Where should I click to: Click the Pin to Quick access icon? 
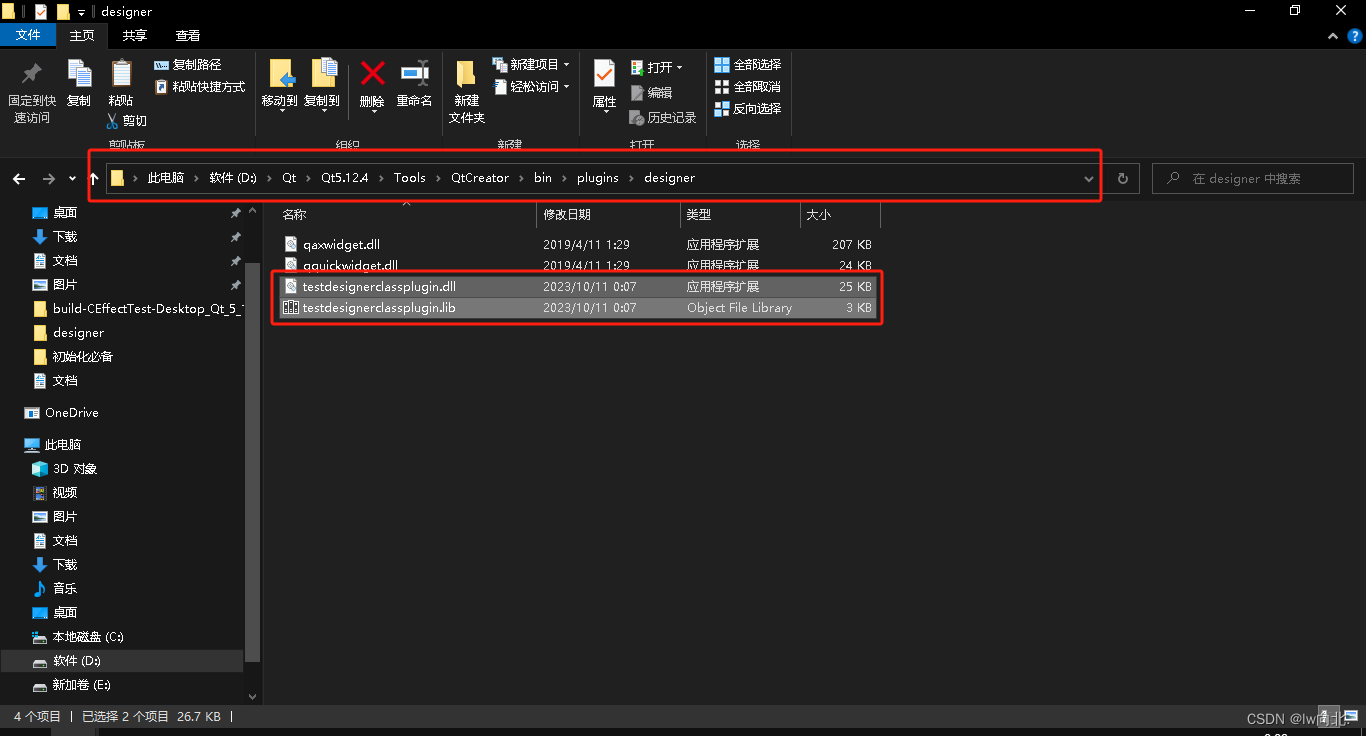pyautogui.click(x=31, y=74)
